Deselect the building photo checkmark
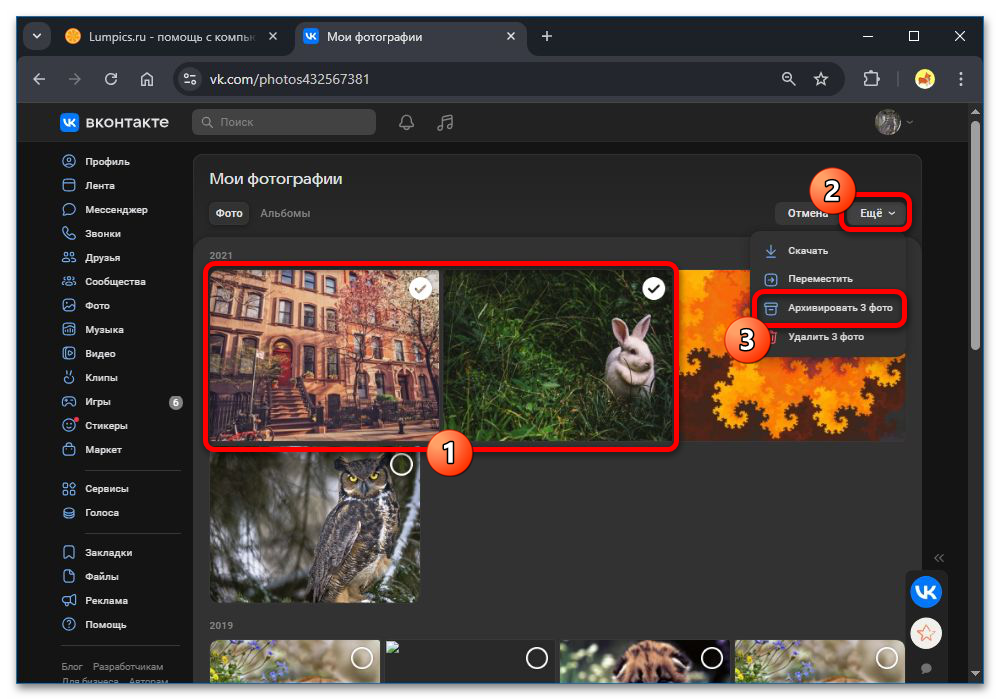The height and width of the screenshot is (700, 1000). pyautogui.click(x=420, y=289)
